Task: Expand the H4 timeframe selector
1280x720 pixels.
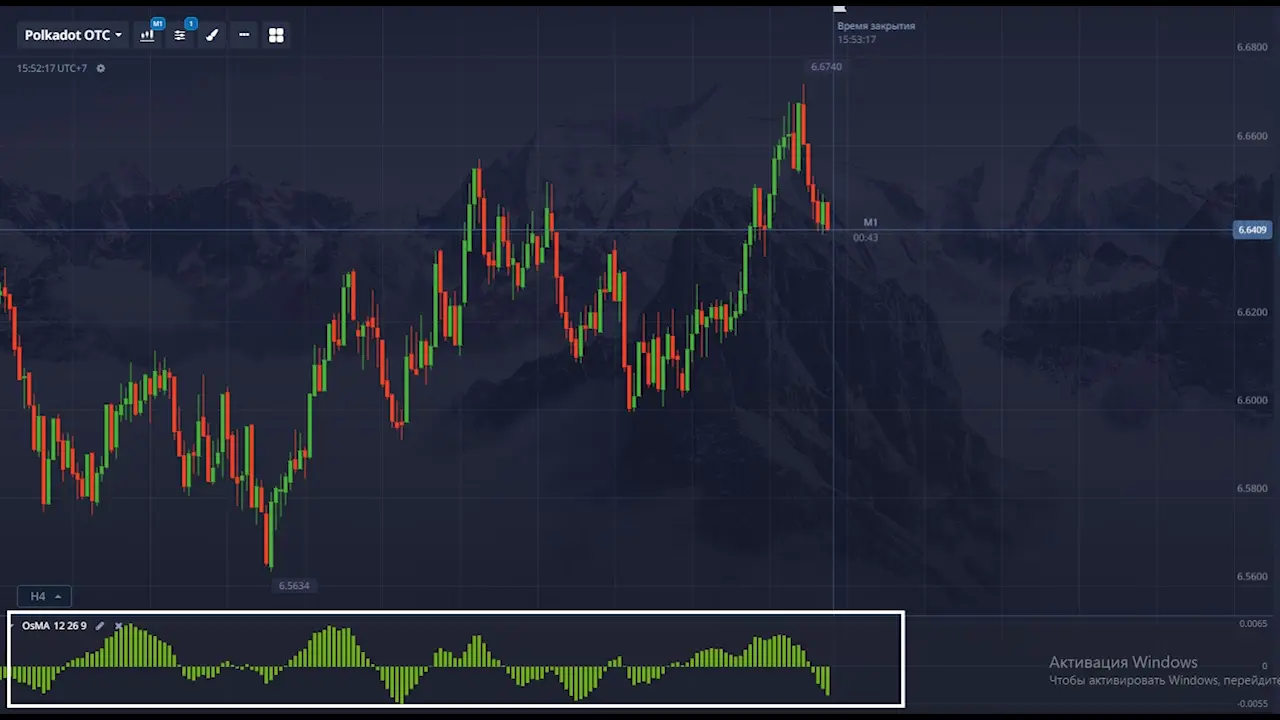Action: pos(44,596)
